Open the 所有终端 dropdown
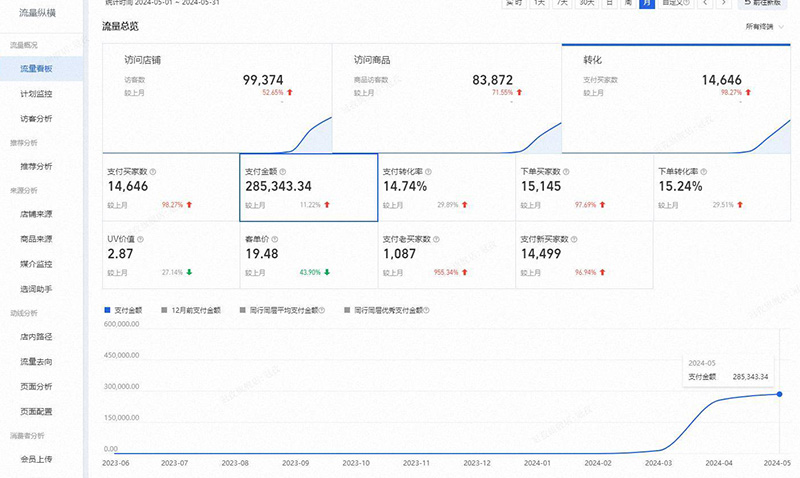 764,27
